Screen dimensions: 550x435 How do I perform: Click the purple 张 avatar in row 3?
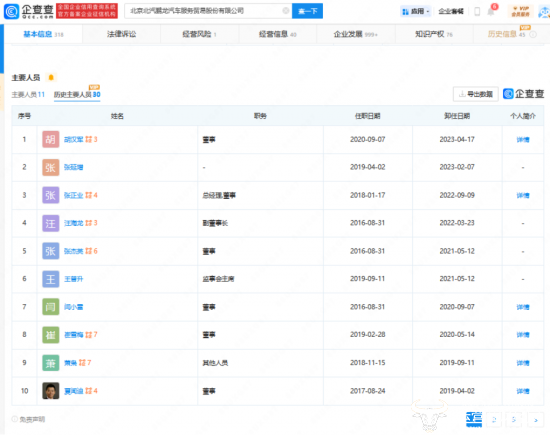coord(51,195)
